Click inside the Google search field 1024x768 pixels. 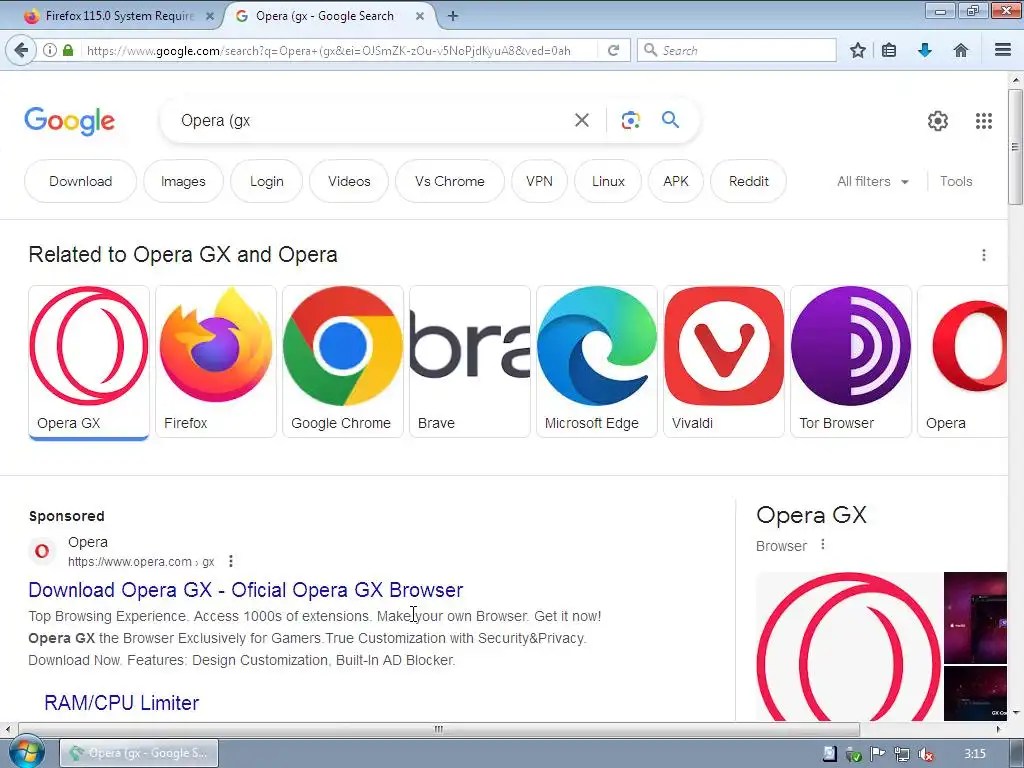click(372, 120)
